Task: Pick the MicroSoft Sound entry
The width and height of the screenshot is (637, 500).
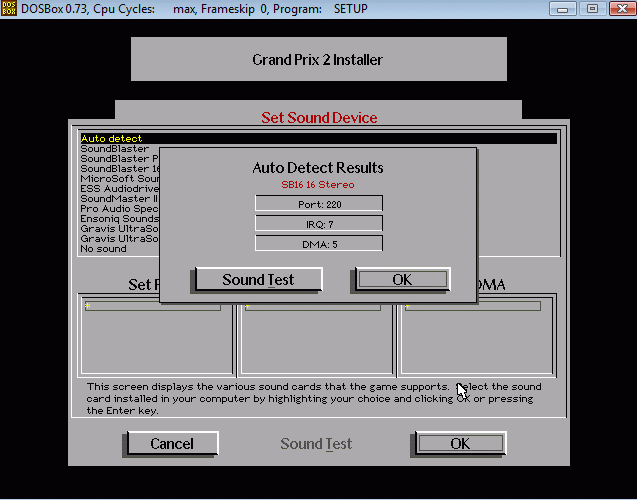Action: coord(119,179)
